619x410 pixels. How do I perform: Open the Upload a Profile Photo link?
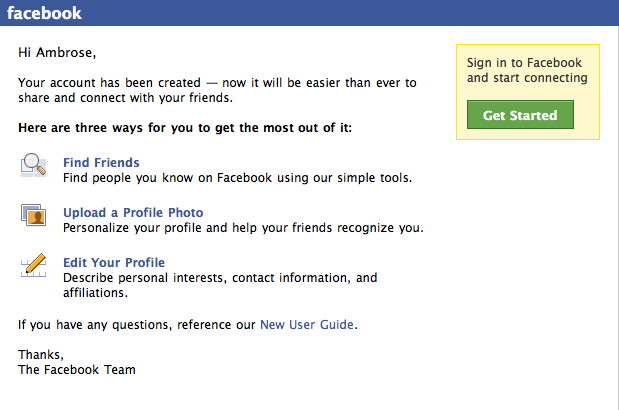click(133, 213)
